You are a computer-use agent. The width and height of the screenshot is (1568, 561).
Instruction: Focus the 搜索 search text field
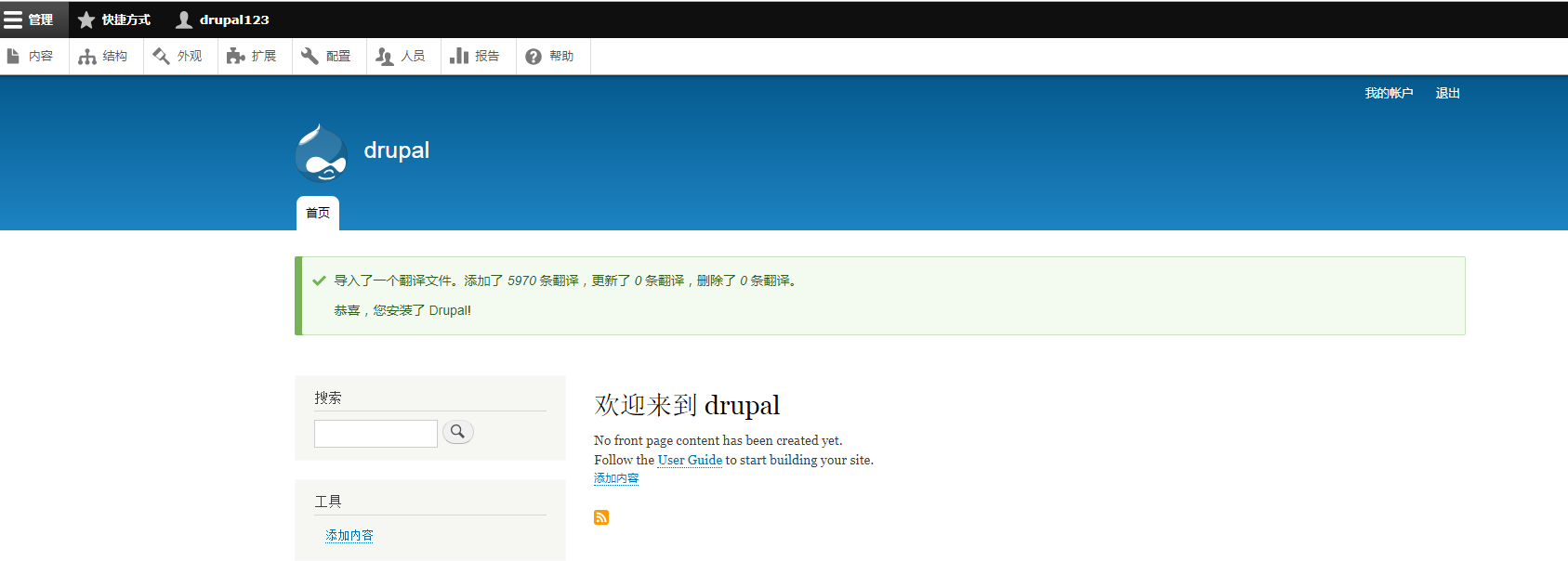[376, 434]
